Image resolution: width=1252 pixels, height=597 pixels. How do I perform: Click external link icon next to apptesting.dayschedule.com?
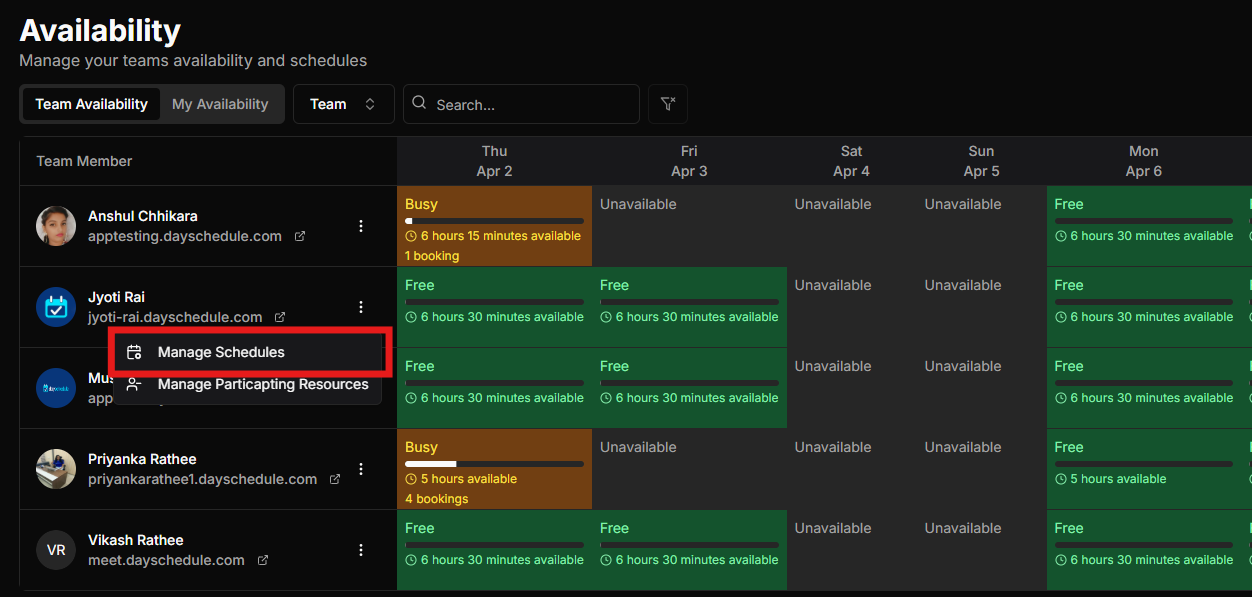click(x=300, y=237)
